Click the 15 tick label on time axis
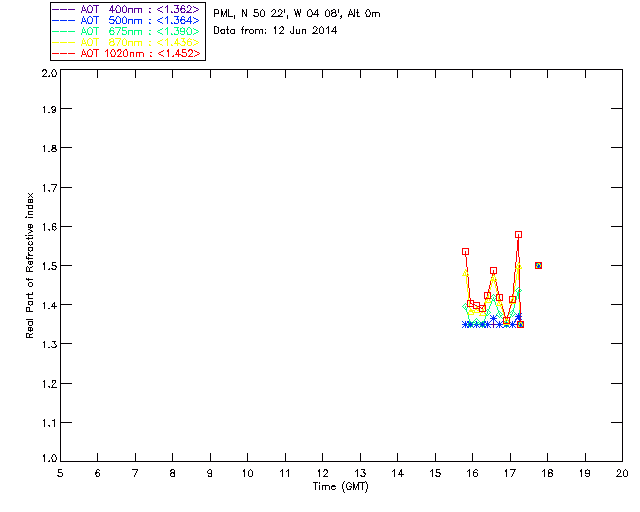 click(435, 473)
